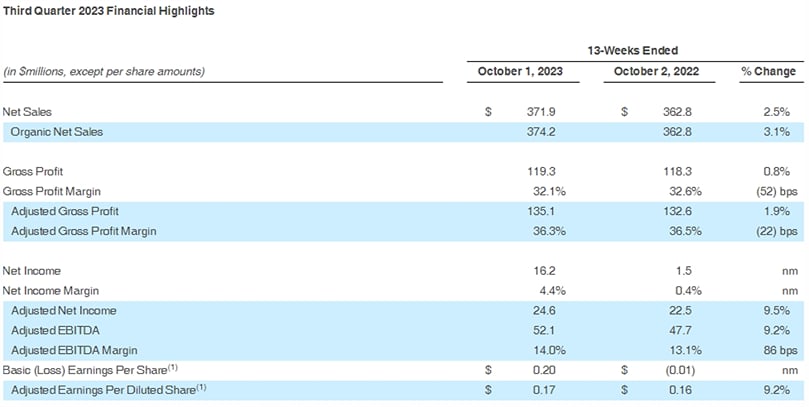Click the 32.6% Gross Profit Margin value
Image resolution: width=809 pixels, height=407 pixels.
click(685, 192)
